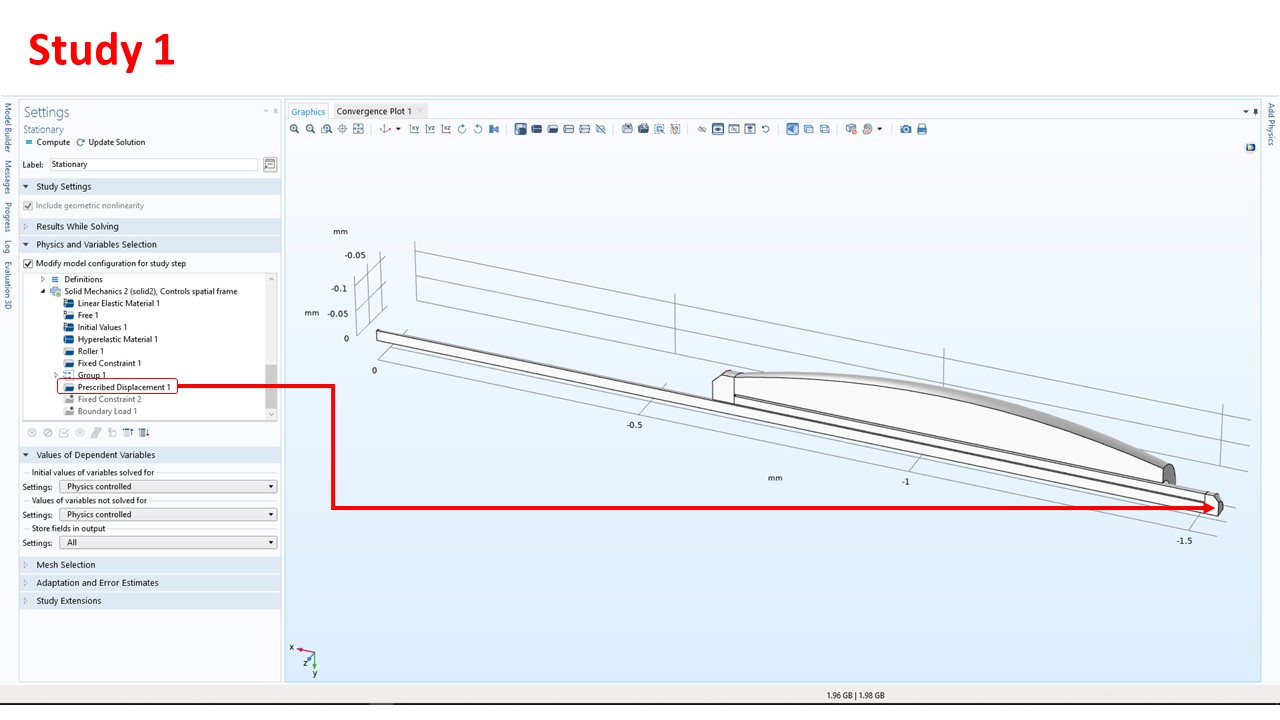Switch to the YZ view

click(x=430, y=129)
